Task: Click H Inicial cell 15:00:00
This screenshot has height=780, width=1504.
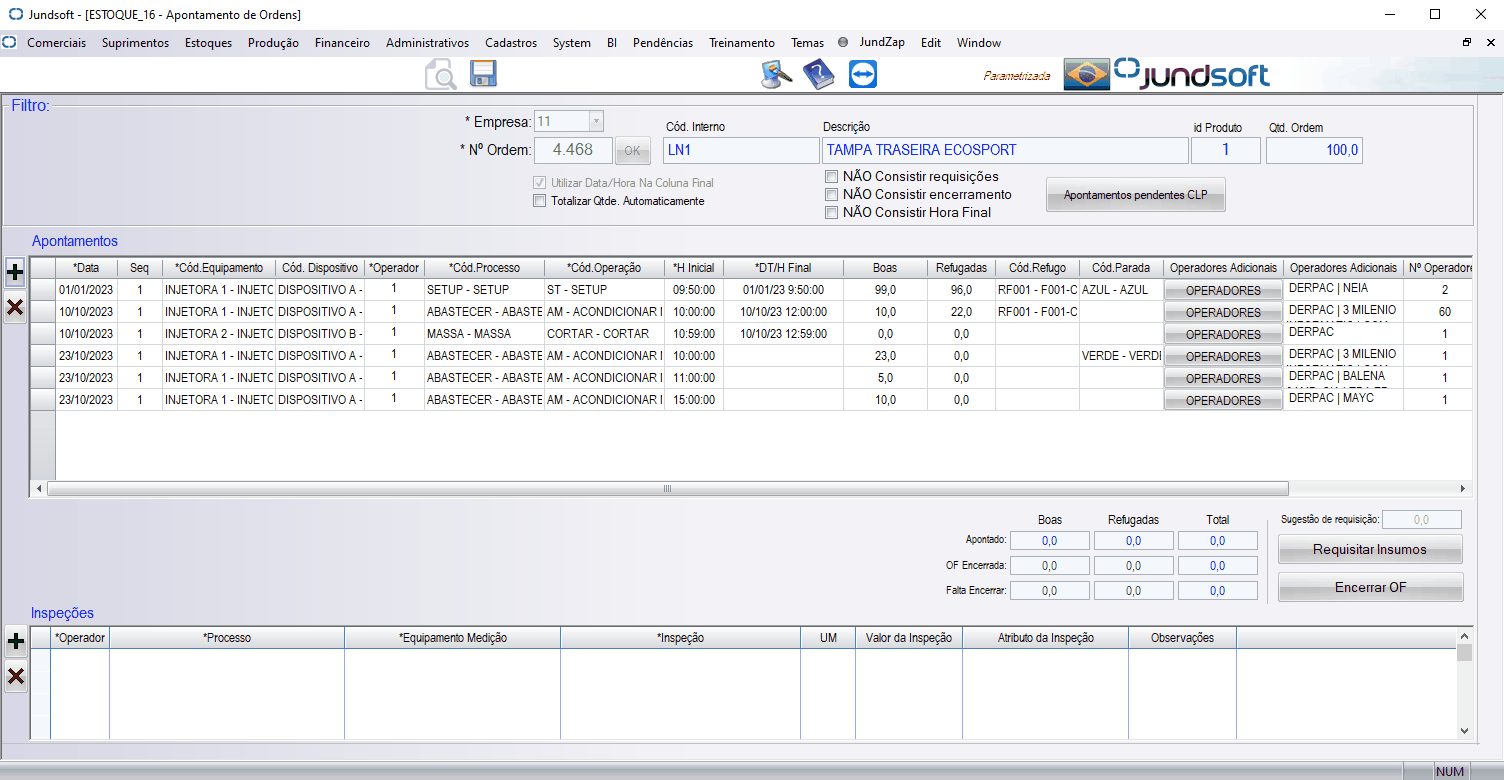Action: [693, 400]
